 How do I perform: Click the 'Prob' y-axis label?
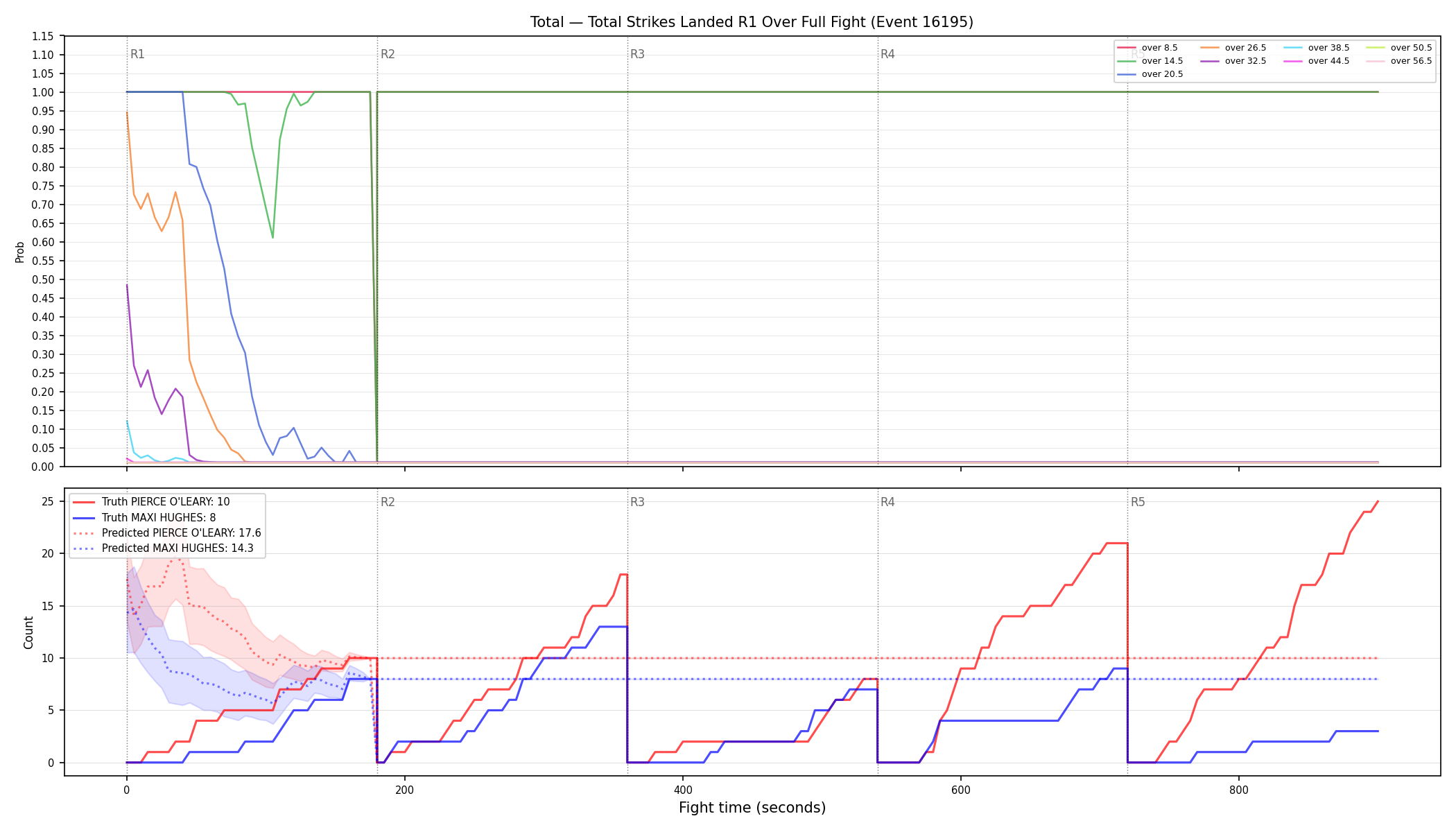tap(20, 252)
